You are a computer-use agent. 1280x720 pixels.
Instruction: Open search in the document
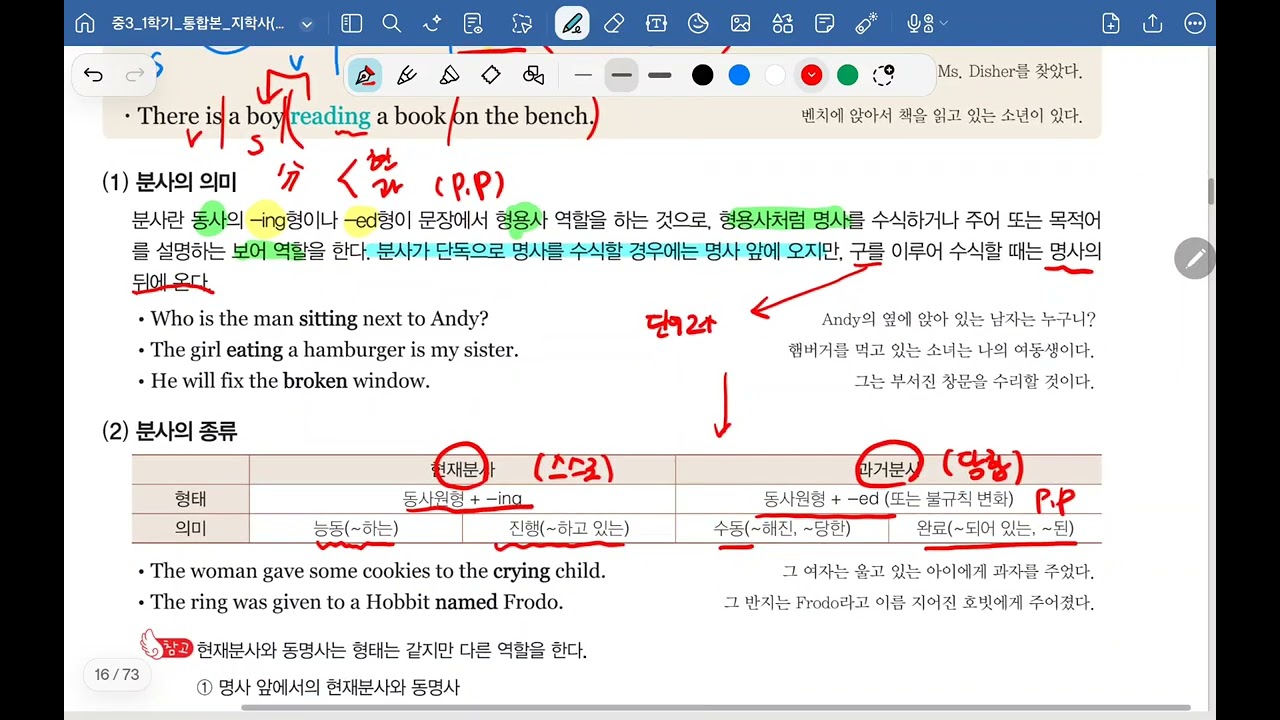click(x=392, y=23)
